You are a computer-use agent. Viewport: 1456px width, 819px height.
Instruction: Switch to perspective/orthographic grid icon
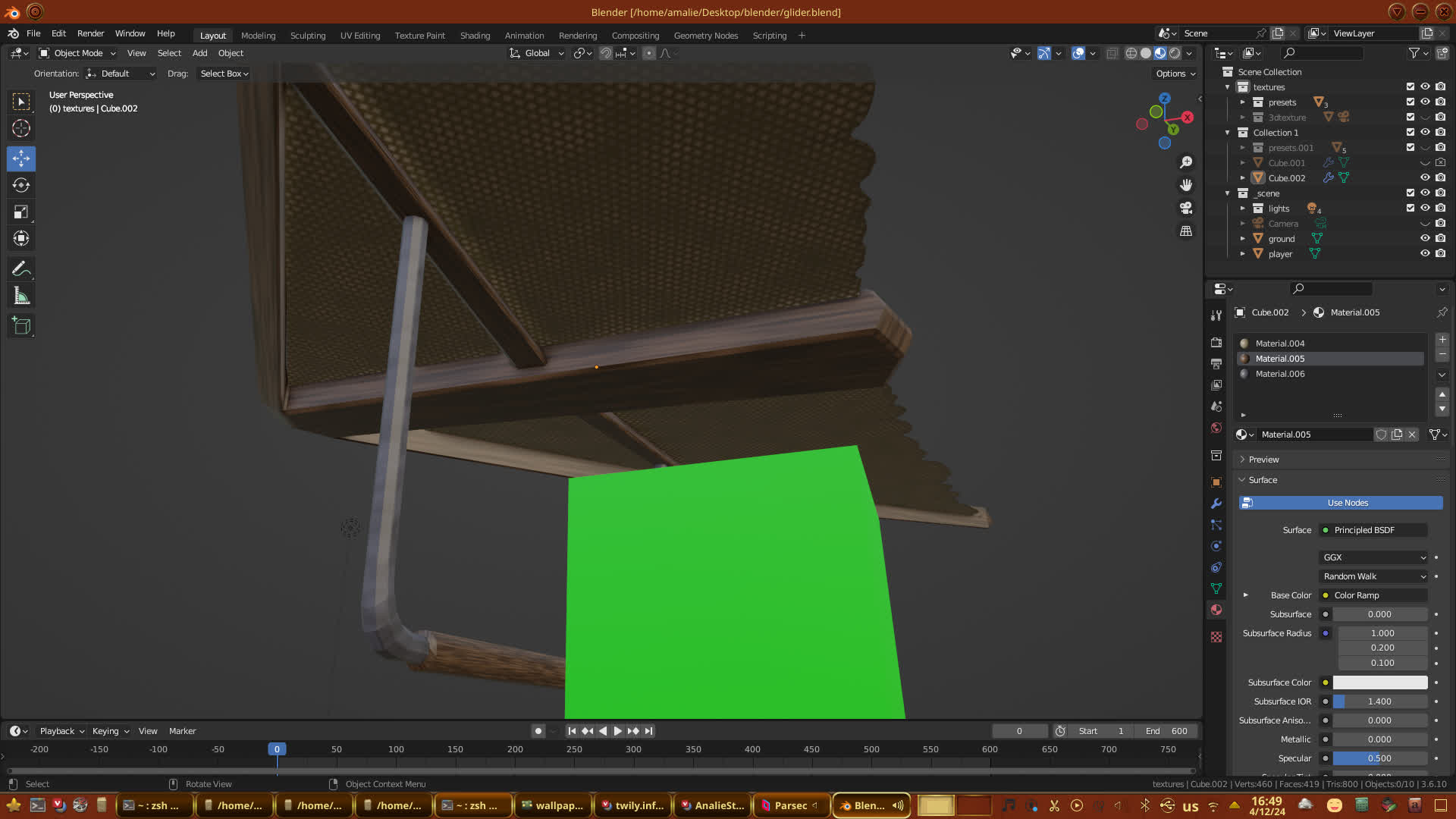[x=1186, y=231]
